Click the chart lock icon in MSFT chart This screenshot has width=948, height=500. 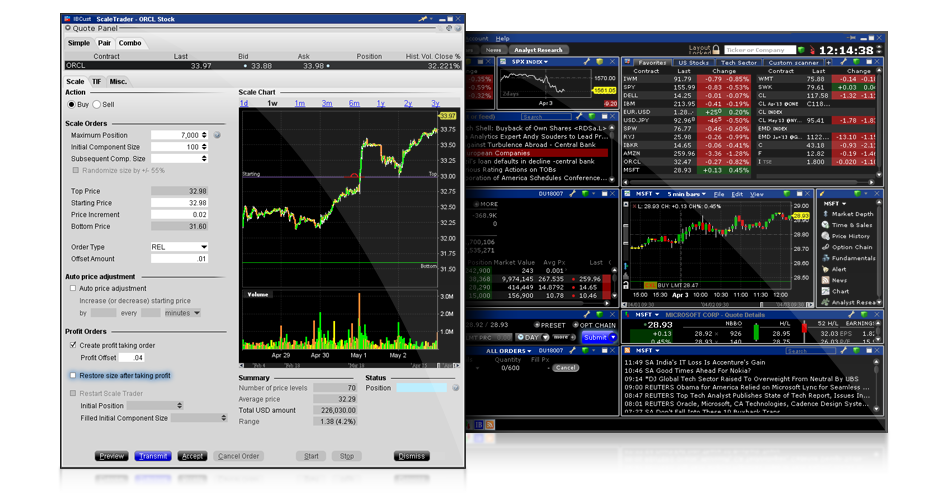tap(626, 285)
